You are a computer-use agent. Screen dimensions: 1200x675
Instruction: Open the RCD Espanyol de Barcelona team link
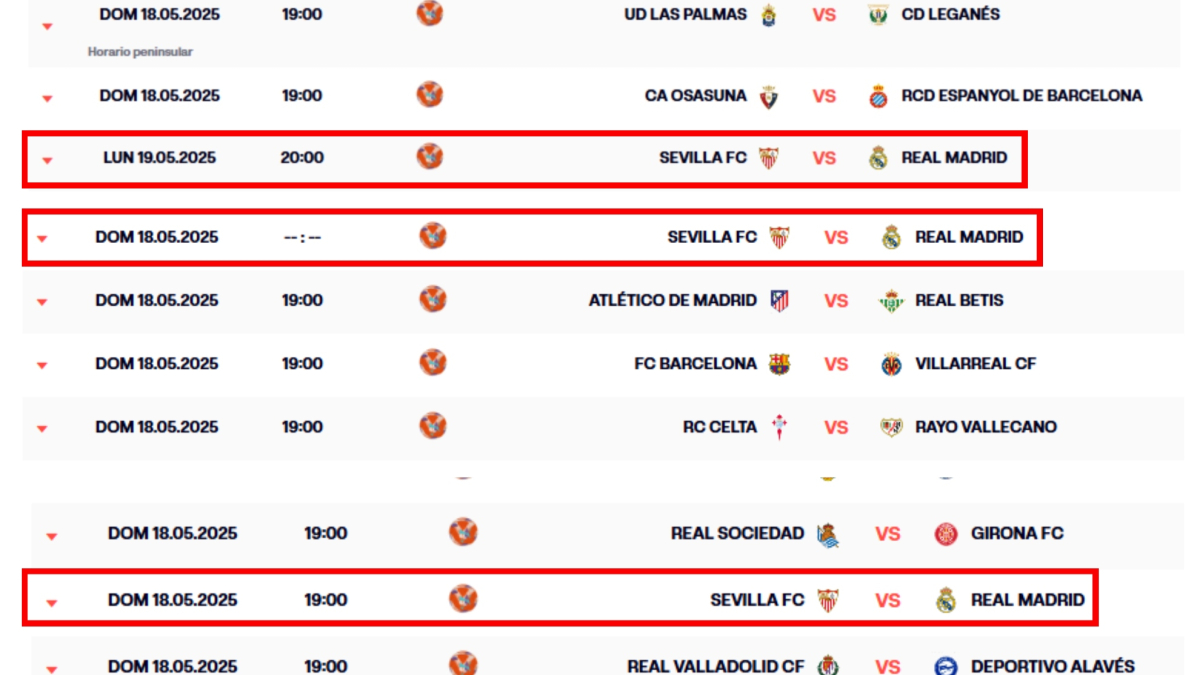click(x=1021, y=96)
